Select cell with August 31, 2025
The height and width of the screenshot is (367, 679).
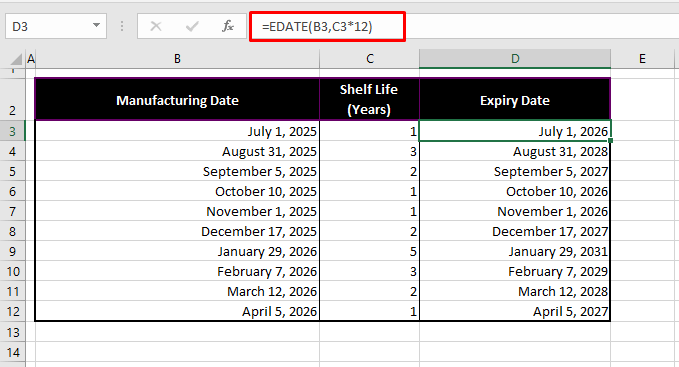point(178,151)
